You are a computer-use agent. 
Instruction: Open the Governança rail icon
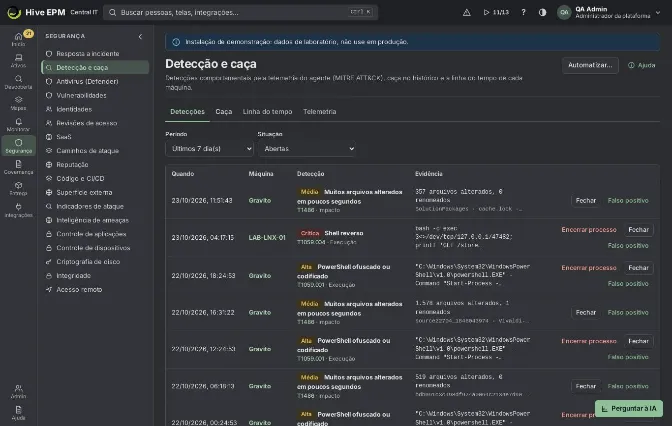tap(18, 167)
